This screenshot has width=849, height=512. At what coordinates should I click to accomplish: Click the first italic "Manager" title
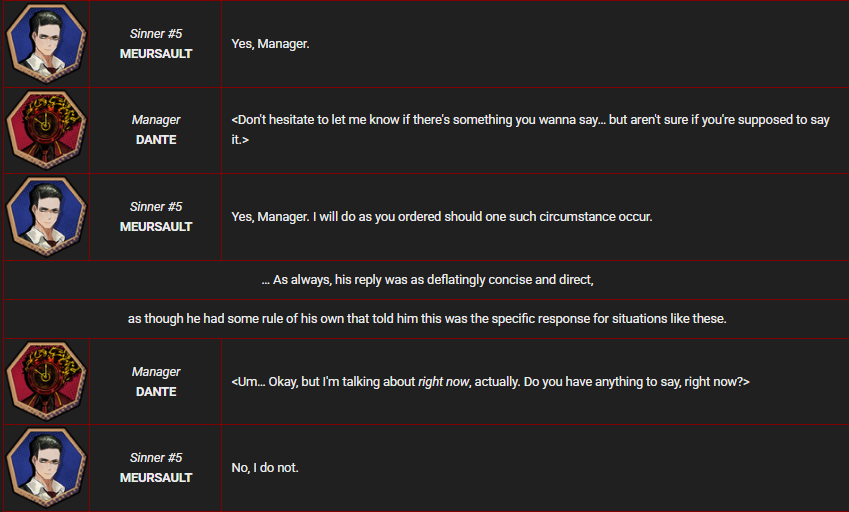click(x=156, y=120)
